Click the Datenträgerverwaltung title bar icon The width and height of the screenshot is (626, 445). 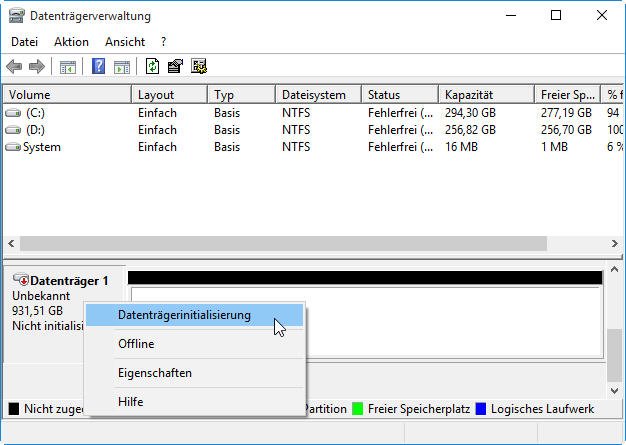tap(17, 16)
